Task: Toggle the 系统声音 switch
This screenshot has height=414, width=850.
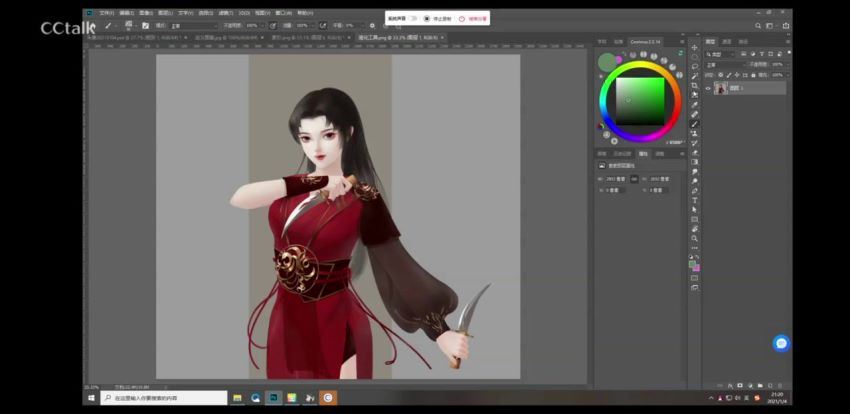Action: click(x=413, y=18)
